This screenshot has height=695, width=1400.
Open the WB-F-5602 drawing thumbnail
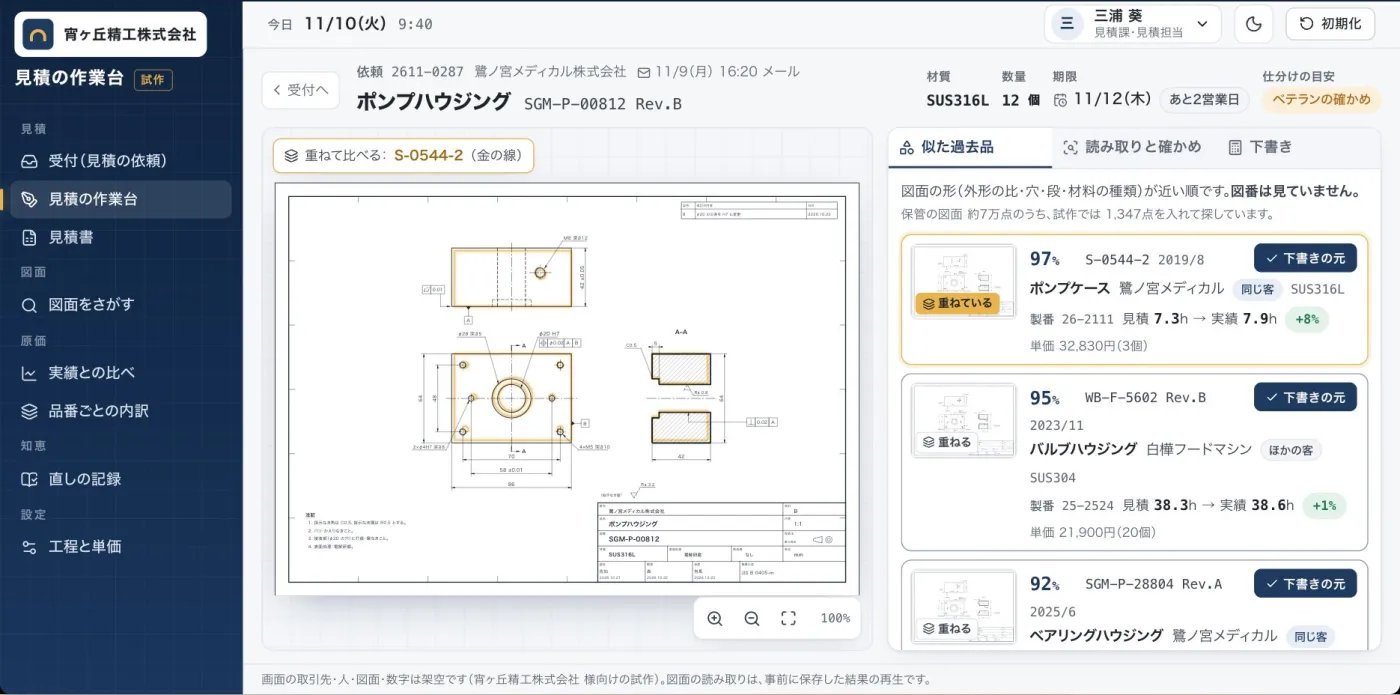(x=963, y=420)
